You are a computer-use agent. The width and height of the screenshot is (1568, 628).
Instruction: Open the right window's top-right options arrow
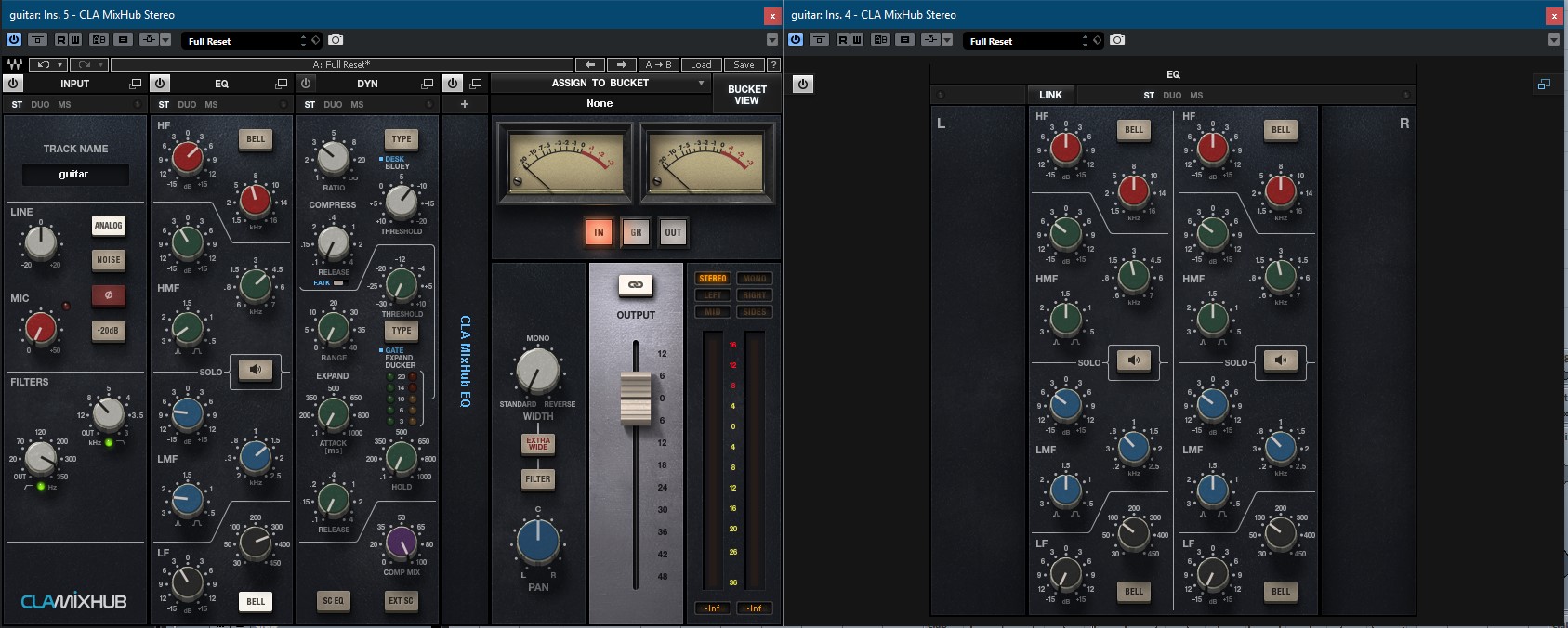[x=1553, y=40]
